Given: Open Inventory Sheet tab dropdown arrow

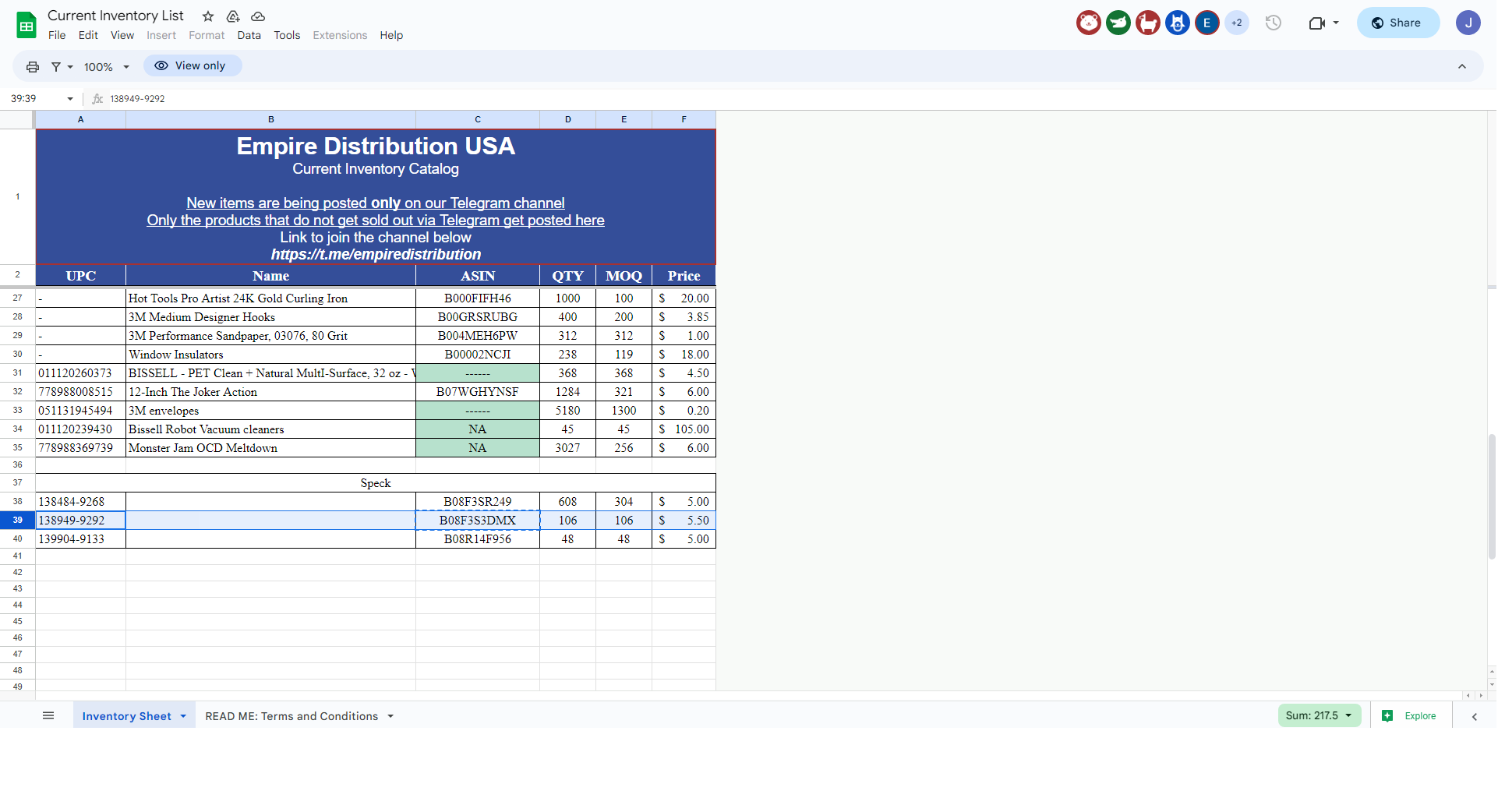Looking at the screenshot, I should coord(183,716).
